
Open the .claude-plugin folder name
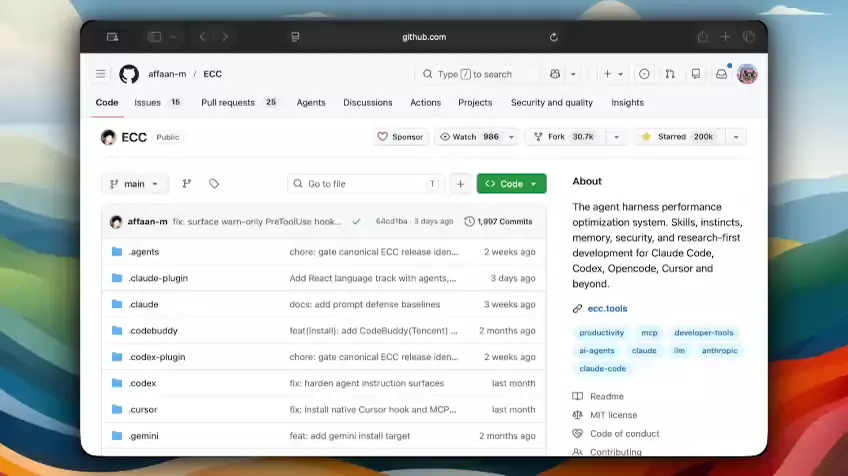click(158, 278)
